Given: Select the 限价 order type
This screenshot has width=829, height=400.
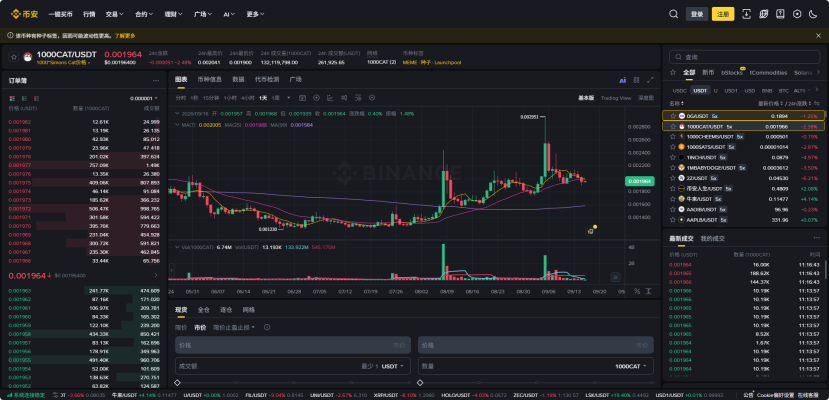Looking at the screenshot, I should pos(181,328).
